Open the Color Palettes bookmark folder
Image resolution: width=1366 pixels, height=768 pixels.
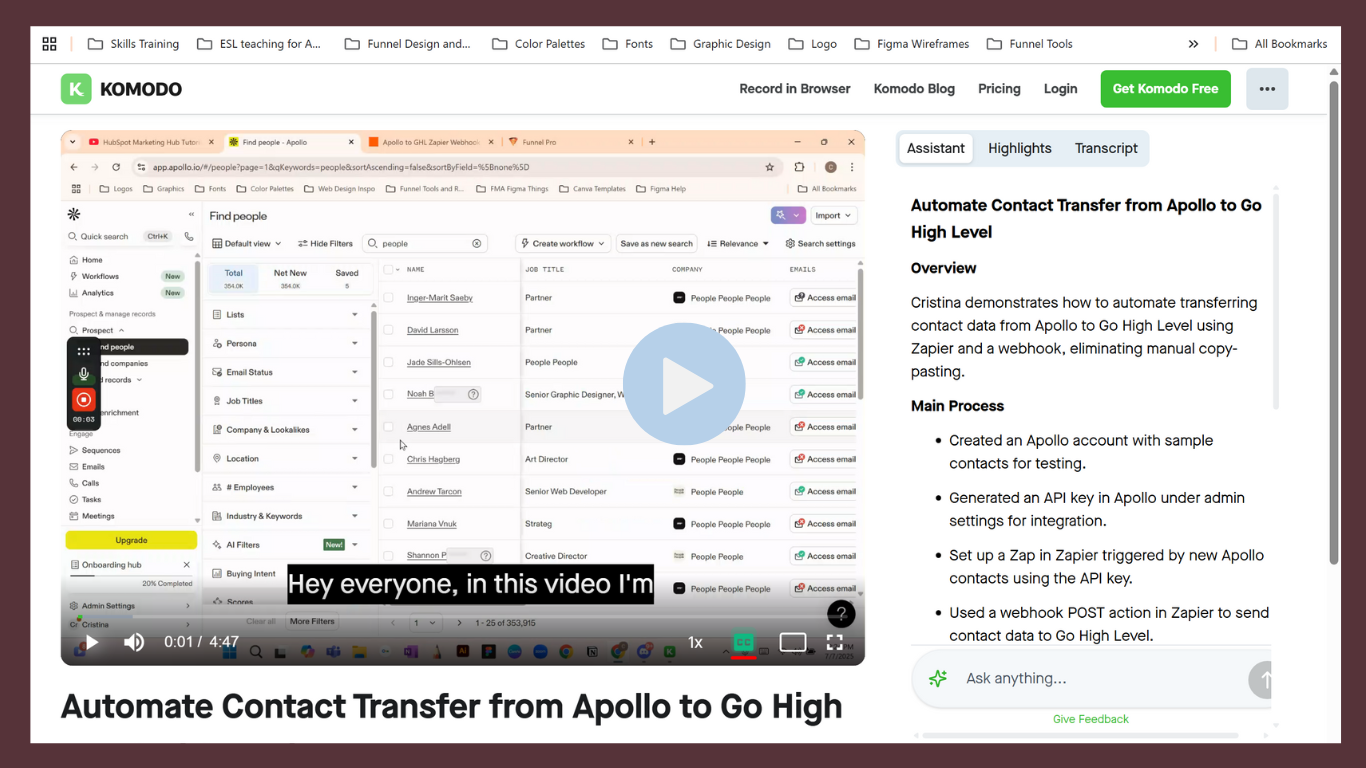point(538,44)
